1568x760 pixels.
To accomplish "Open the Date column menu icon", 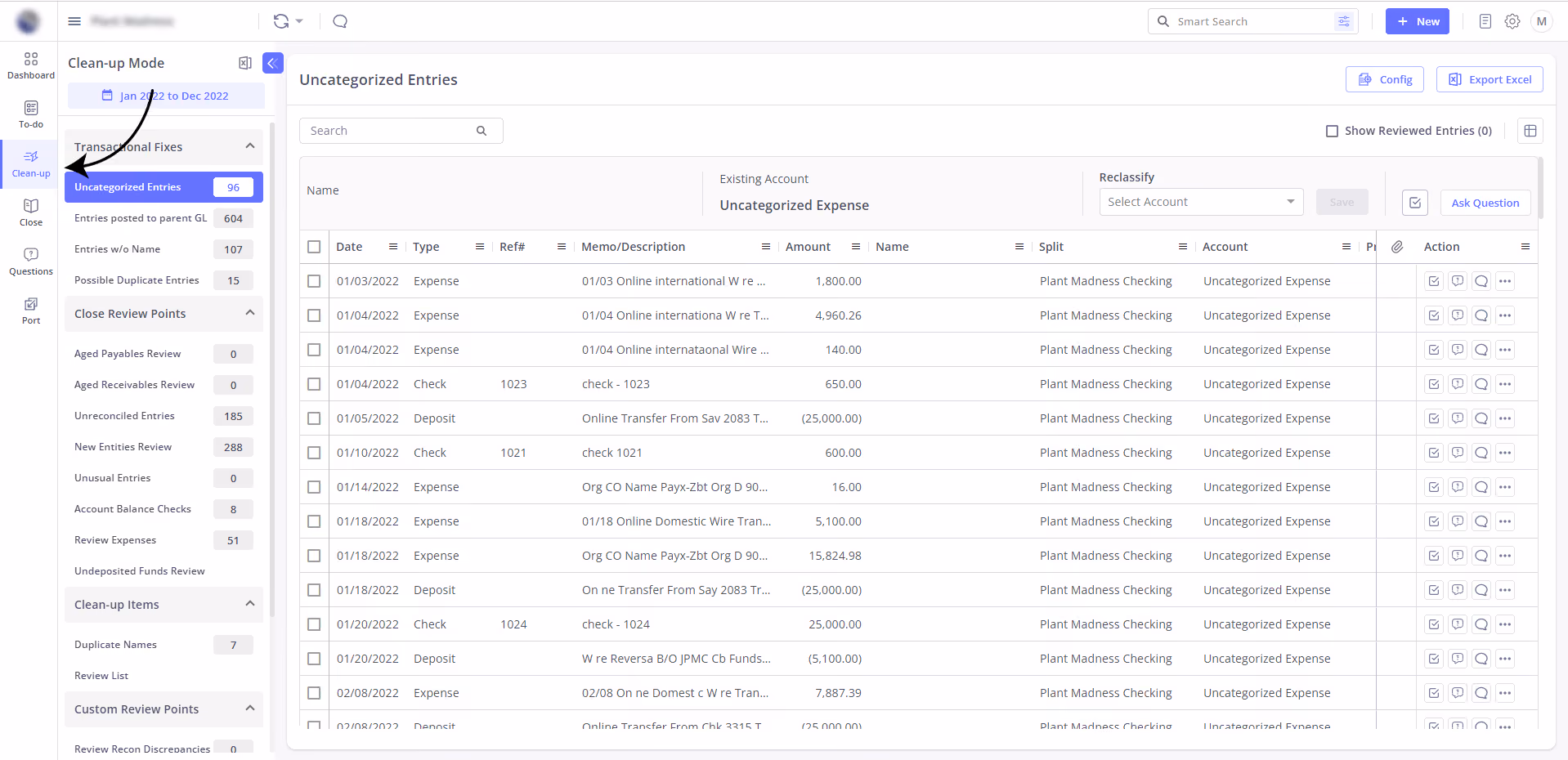I will point(393,247).
